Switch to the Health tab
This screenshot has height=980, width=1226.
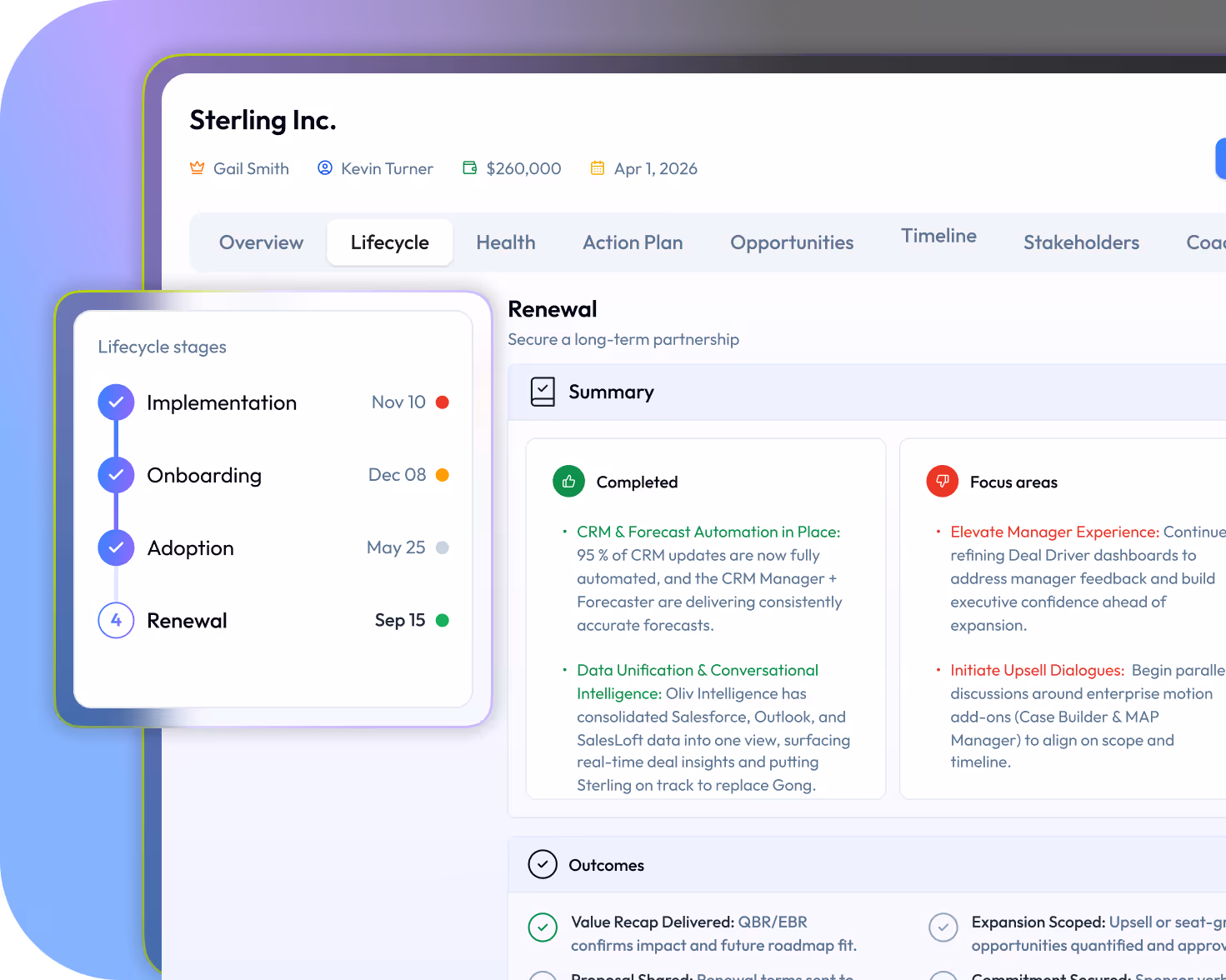[x=505, y=242]
